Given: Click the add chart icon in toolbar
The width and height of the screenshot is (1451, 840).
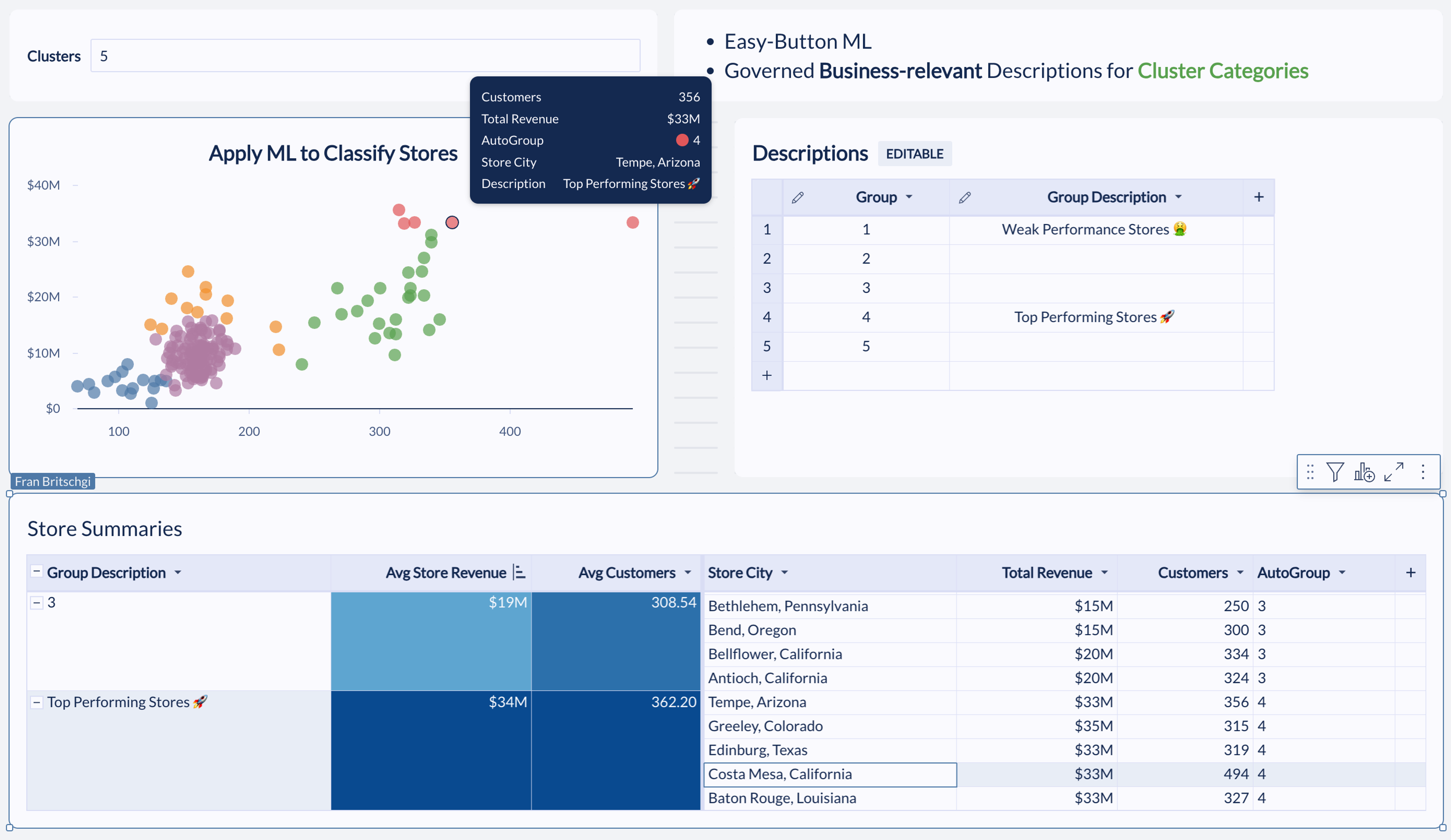Looking at the screenshot, I should click(x=1364, y=472).
